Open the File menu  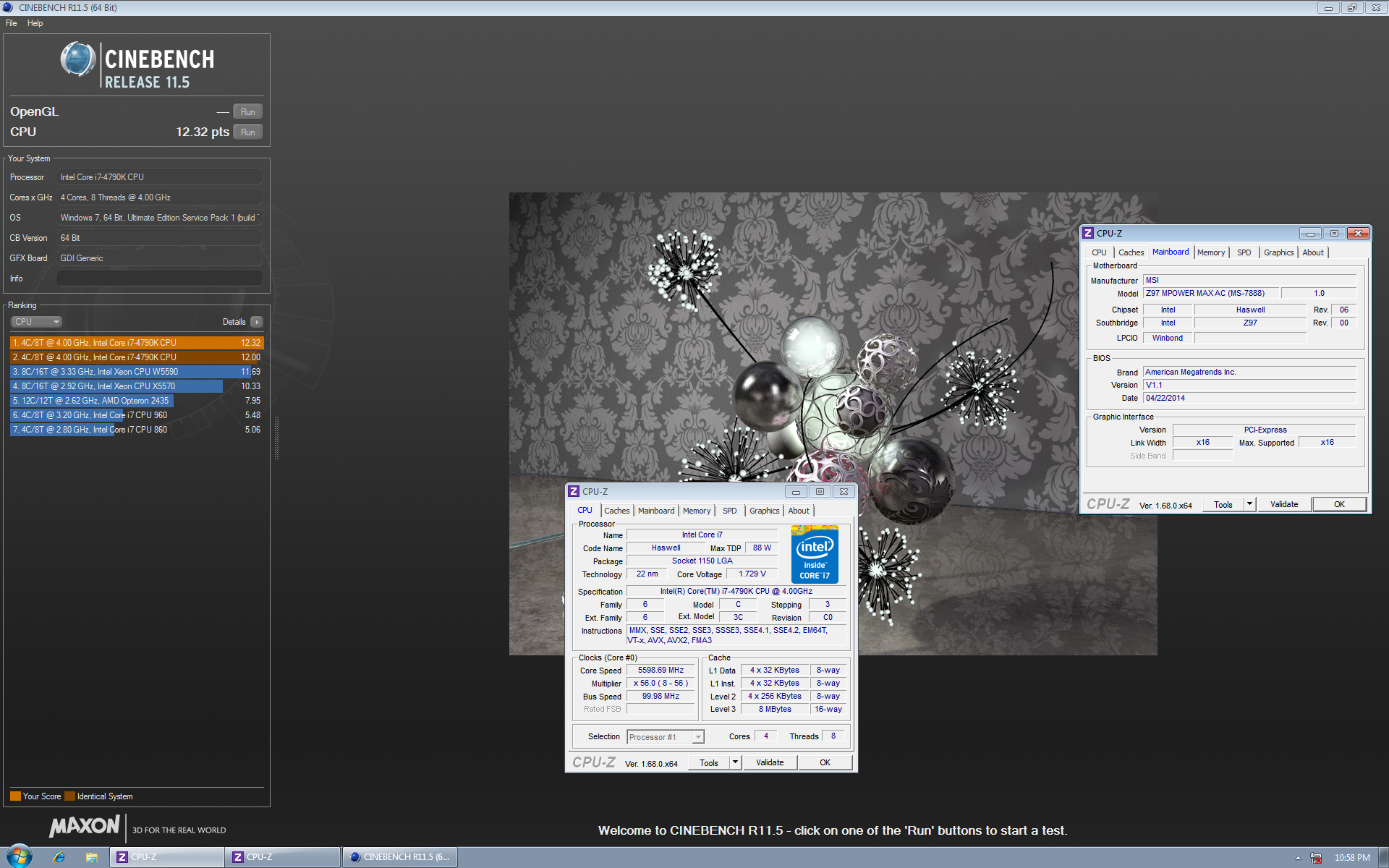12,23
